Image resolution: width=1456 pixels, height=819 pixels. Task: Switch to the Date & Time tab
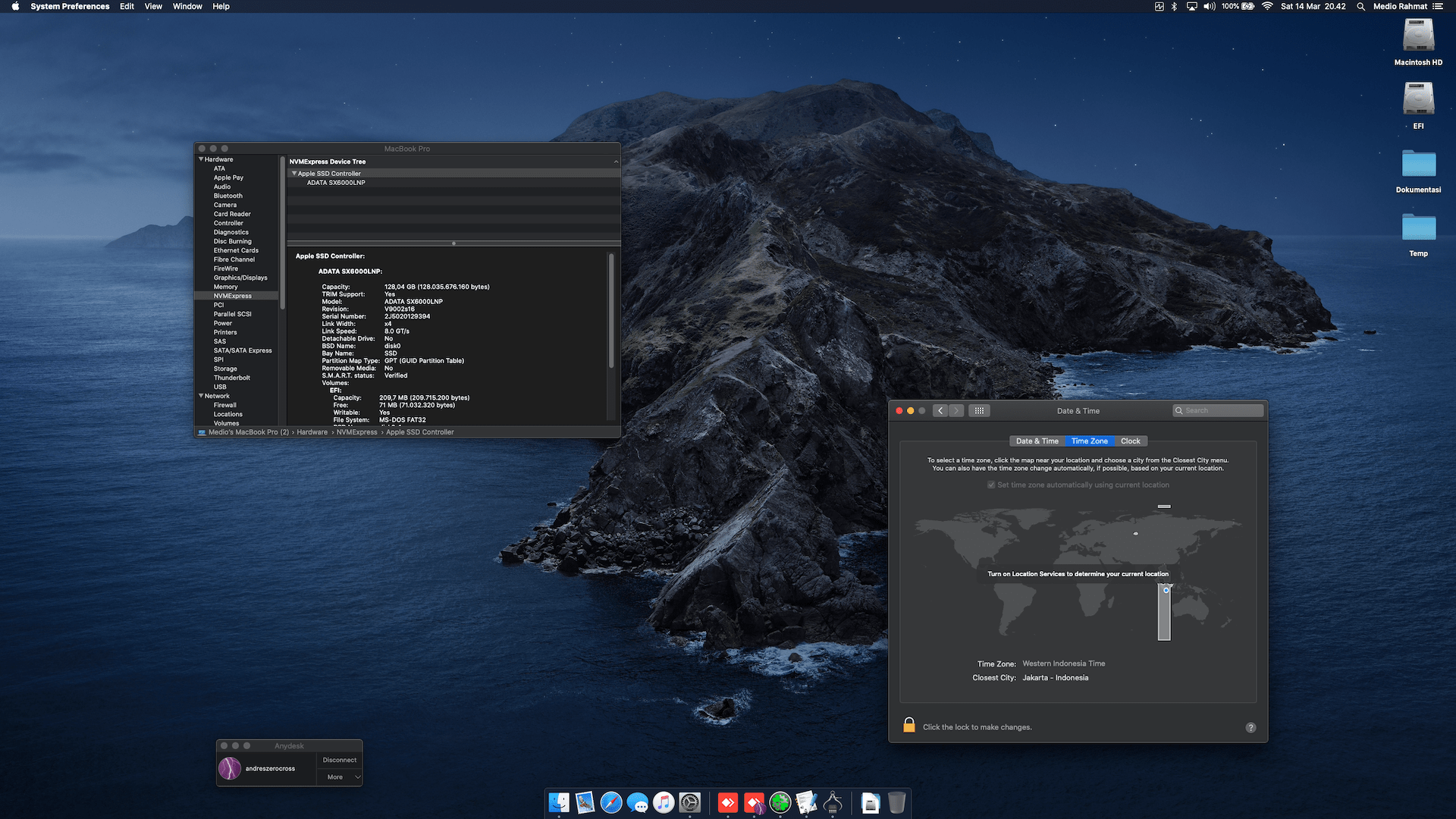tap(1037, 441)
